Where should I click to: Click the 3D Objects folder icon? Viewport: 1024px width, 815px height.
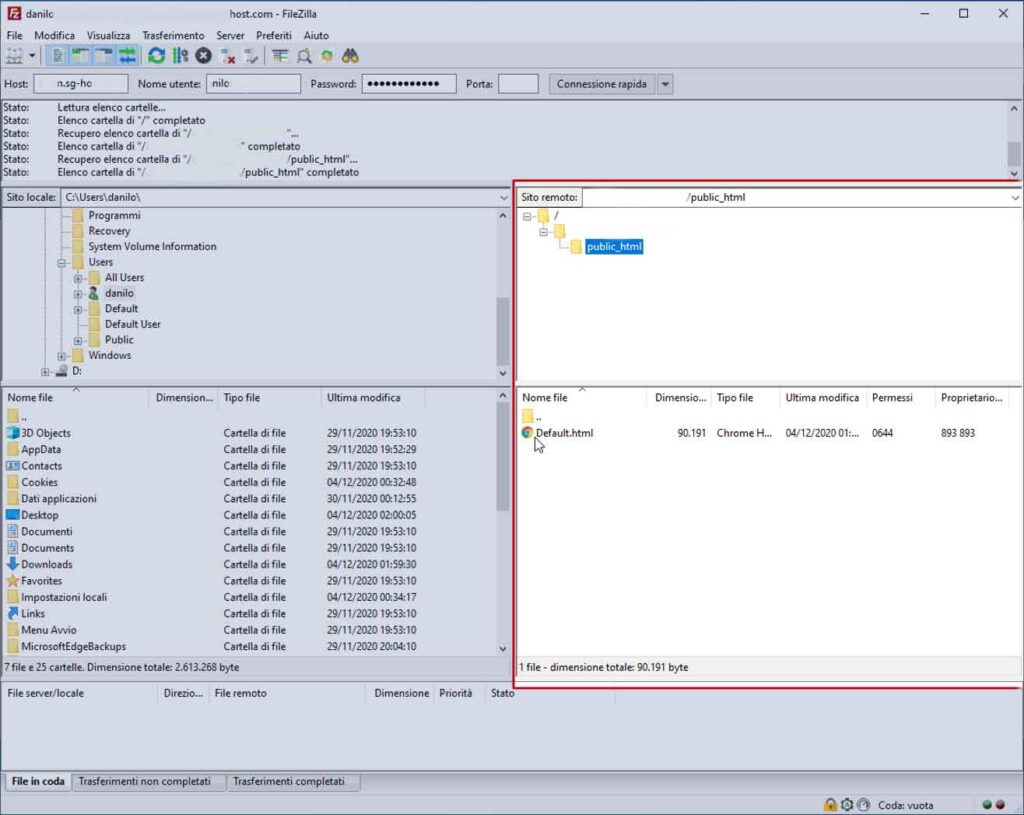(12, 432)
